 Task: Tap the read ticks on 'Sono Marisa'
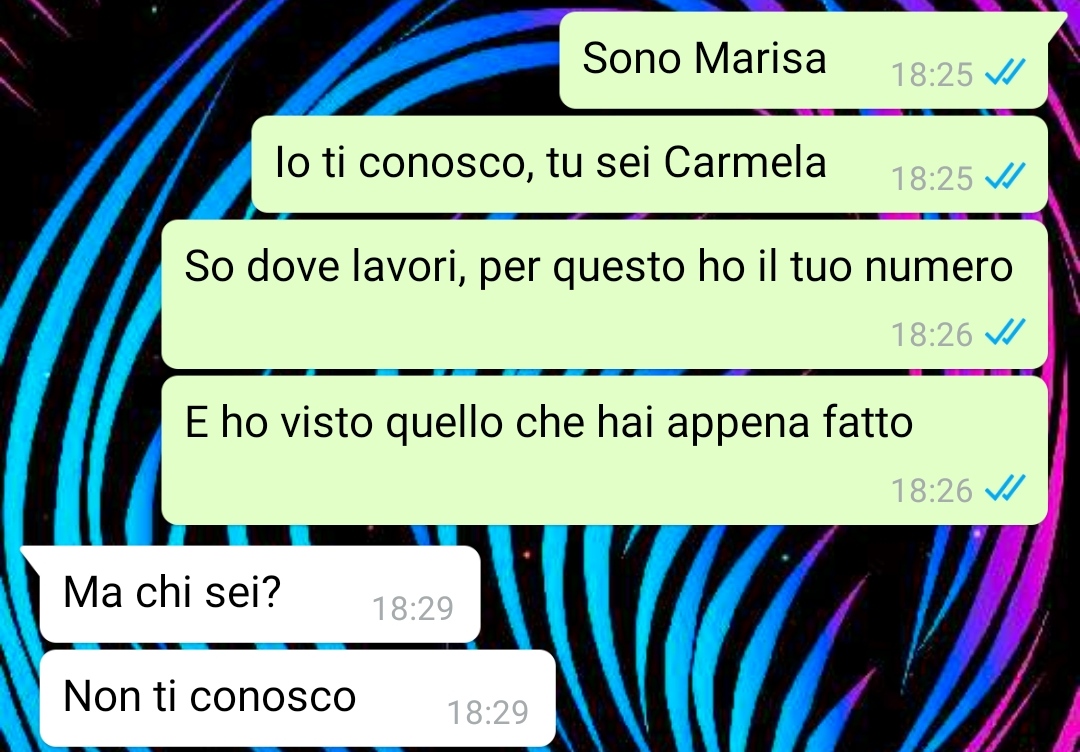(x=1006, y=72)
